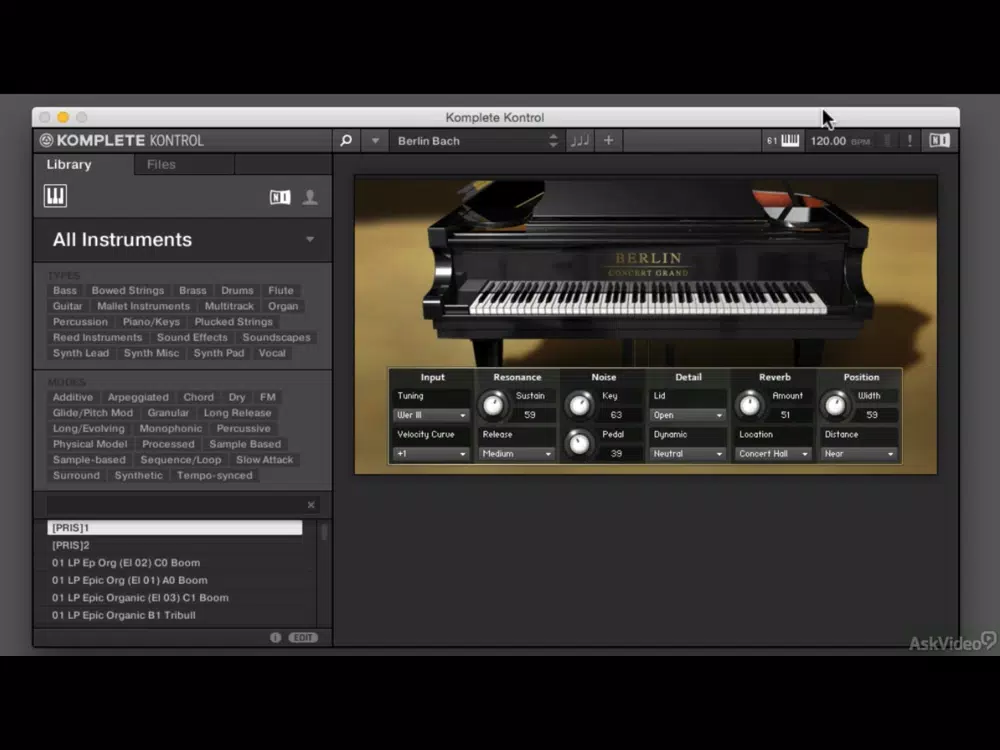Image resolution: width=1000 pixels, height=750 pixels.
Task: Click the Sustain value 59
Action: tap(530, 415)
